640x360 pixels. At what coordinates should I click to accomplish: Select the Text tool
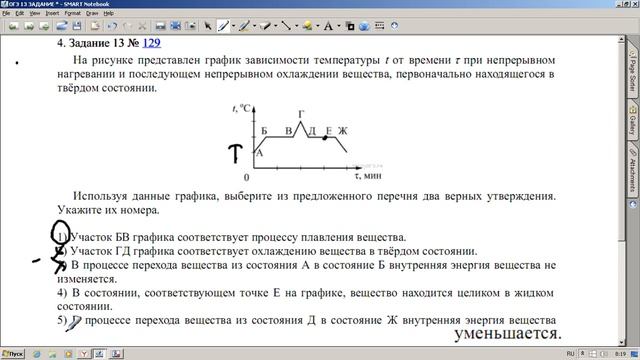(328, 26)
